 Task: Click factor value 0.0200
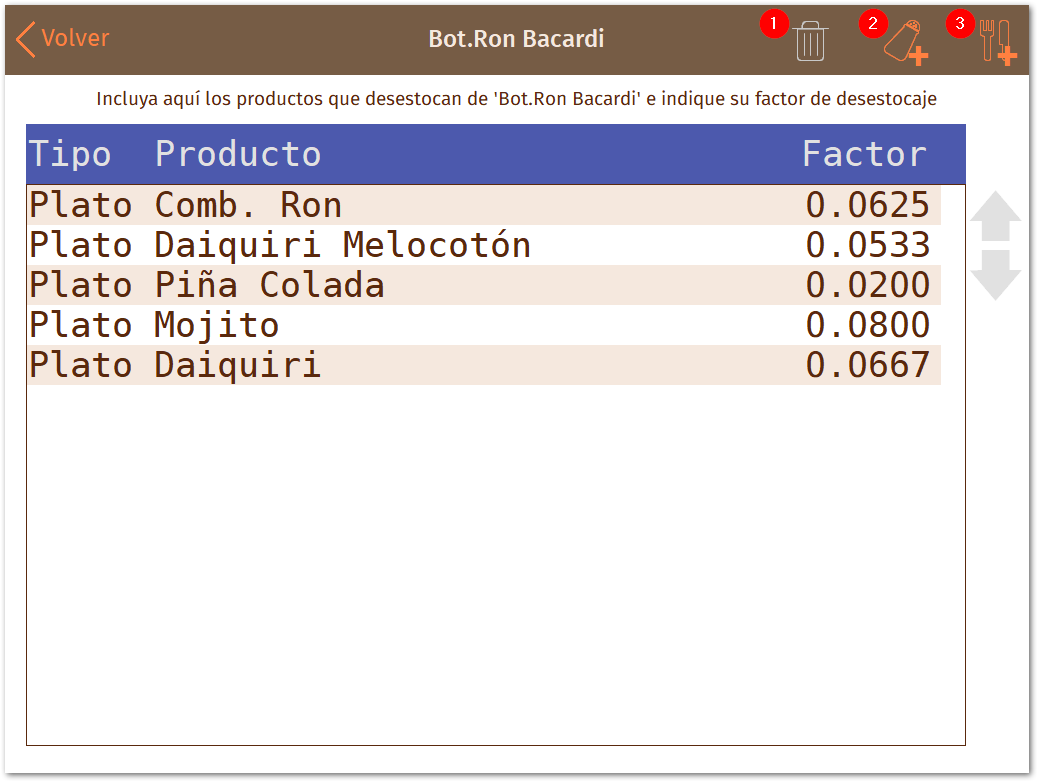coord(867,285)
